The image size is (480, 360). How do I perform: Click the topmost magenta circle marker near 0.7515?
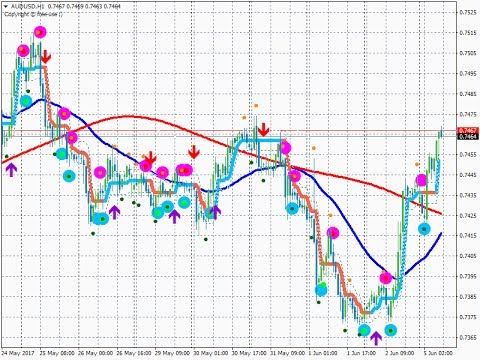(40, 32)
